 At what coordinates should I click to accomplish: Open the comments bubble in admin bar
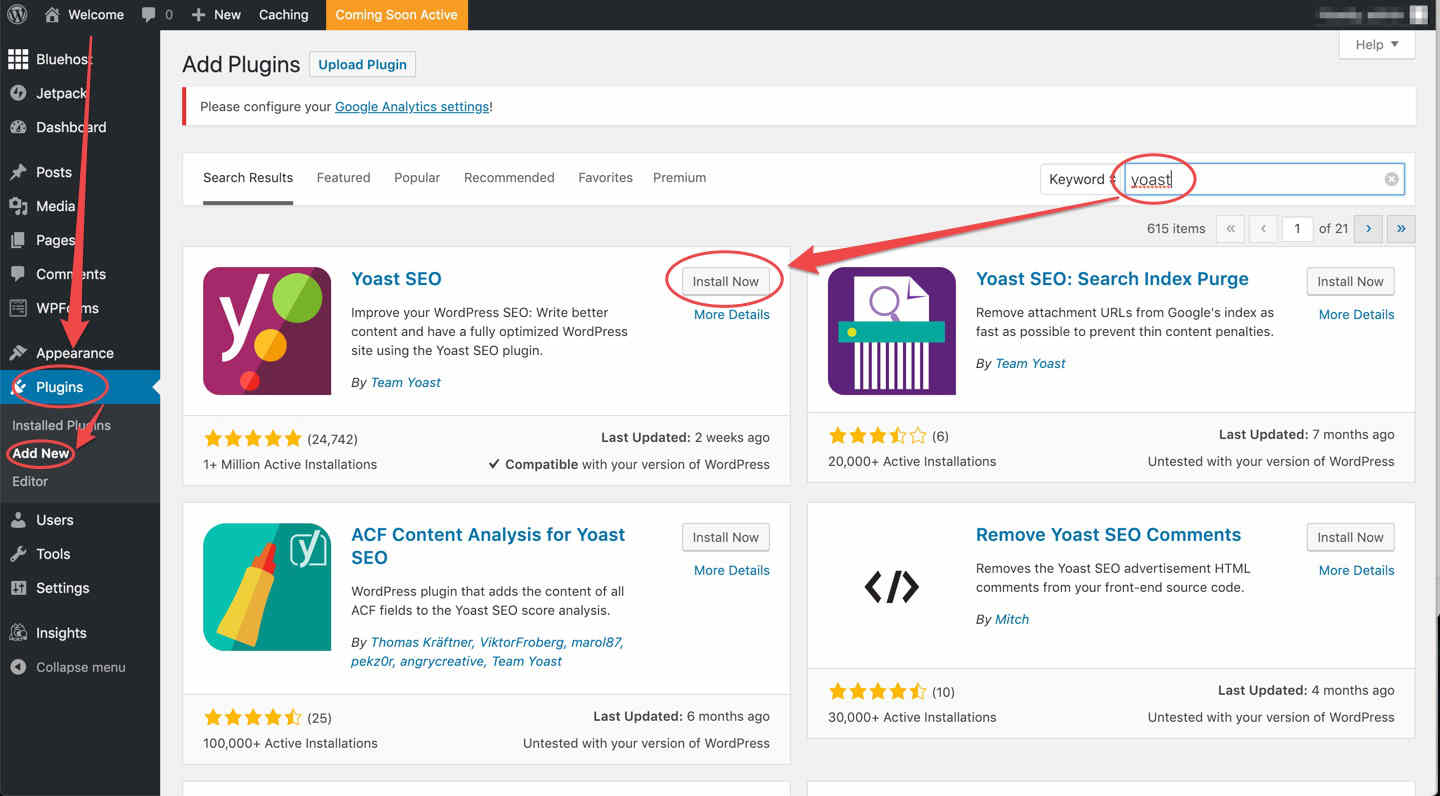pyautogui.click(x=157, y=15)
